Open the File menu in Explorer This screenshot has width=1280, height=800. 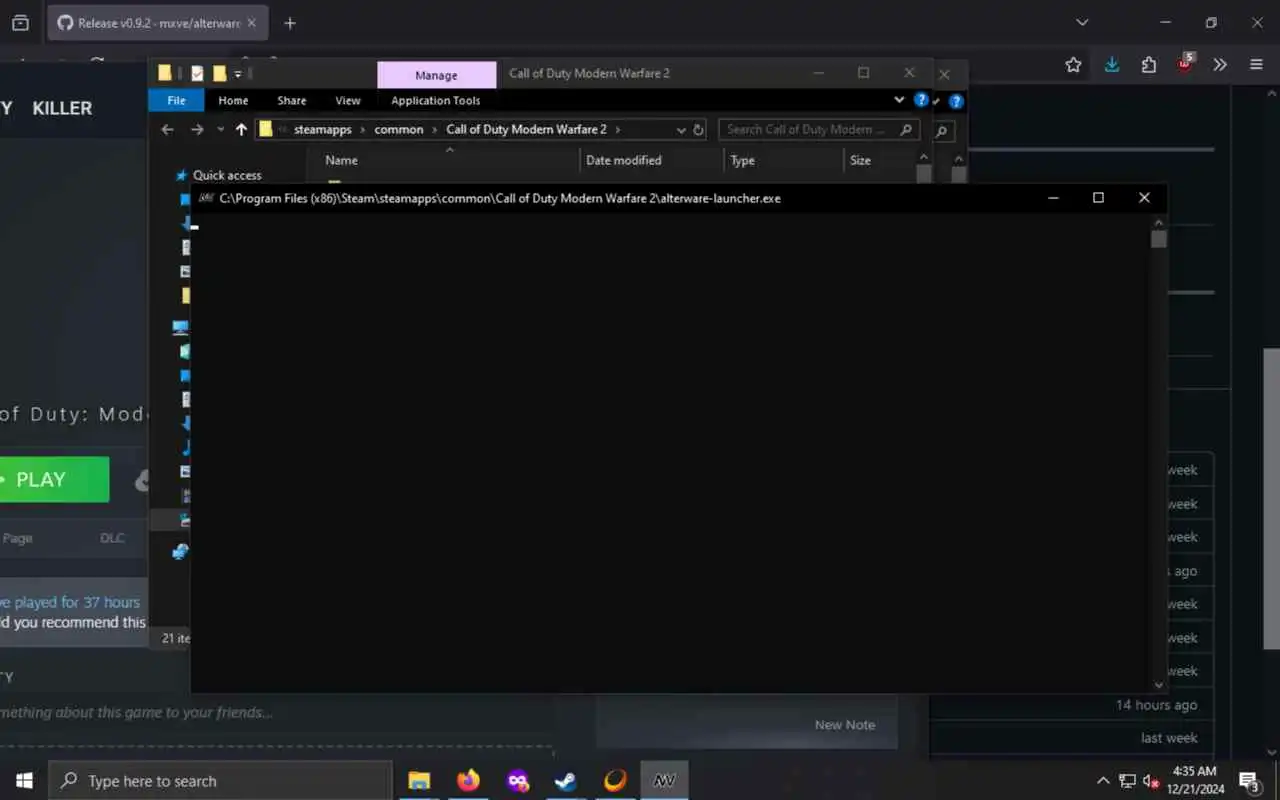[176, 100]
